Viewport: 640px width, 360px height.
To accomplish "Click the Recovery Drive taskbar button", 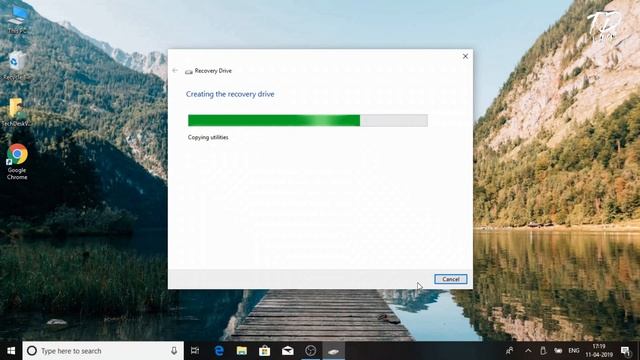I will [x=333, y=351].
